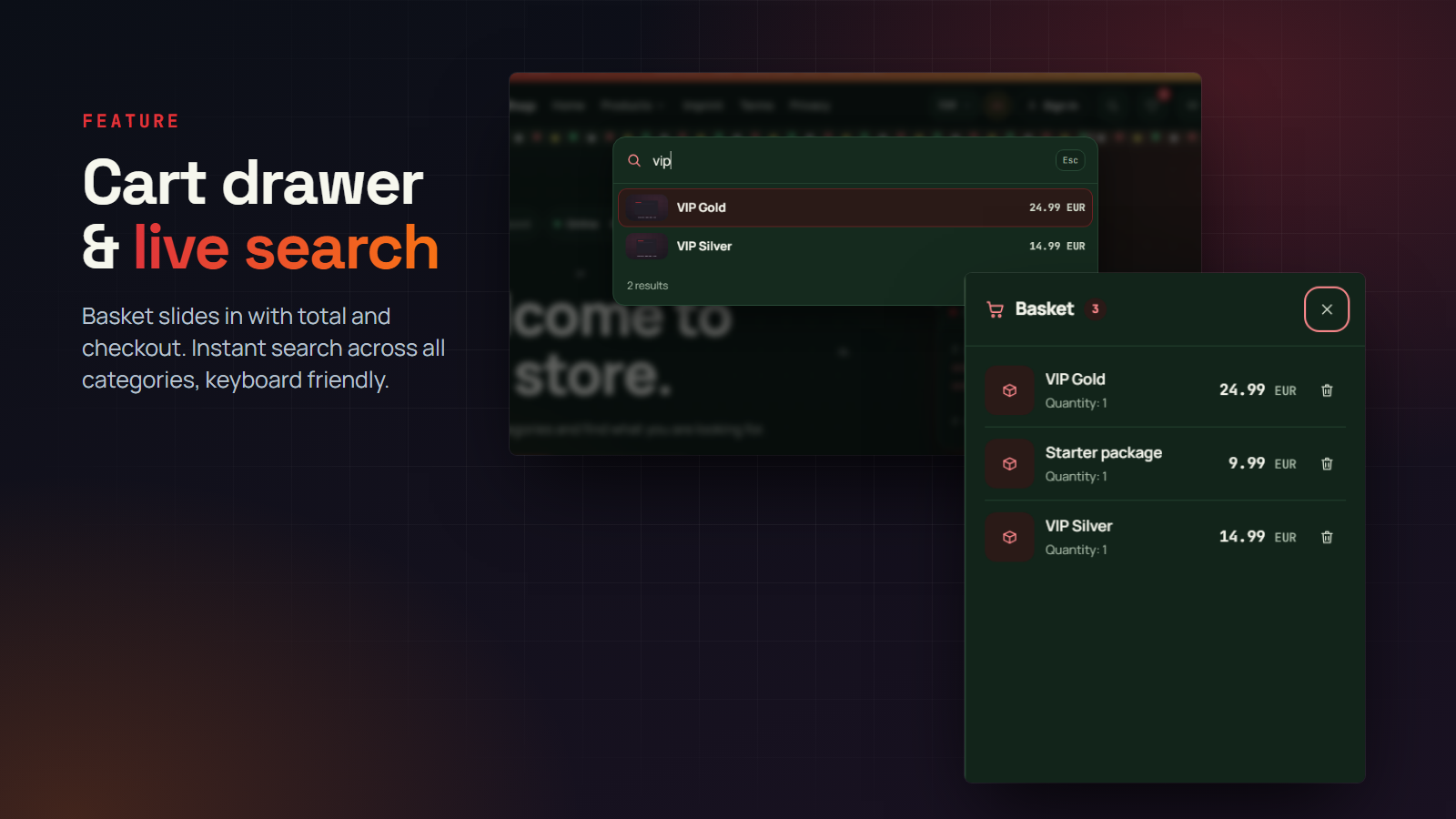Viewport: 1456px width, 819px height.
Task: Click the 14.99 EUR search result price
Action: (x=1057, y=247)
